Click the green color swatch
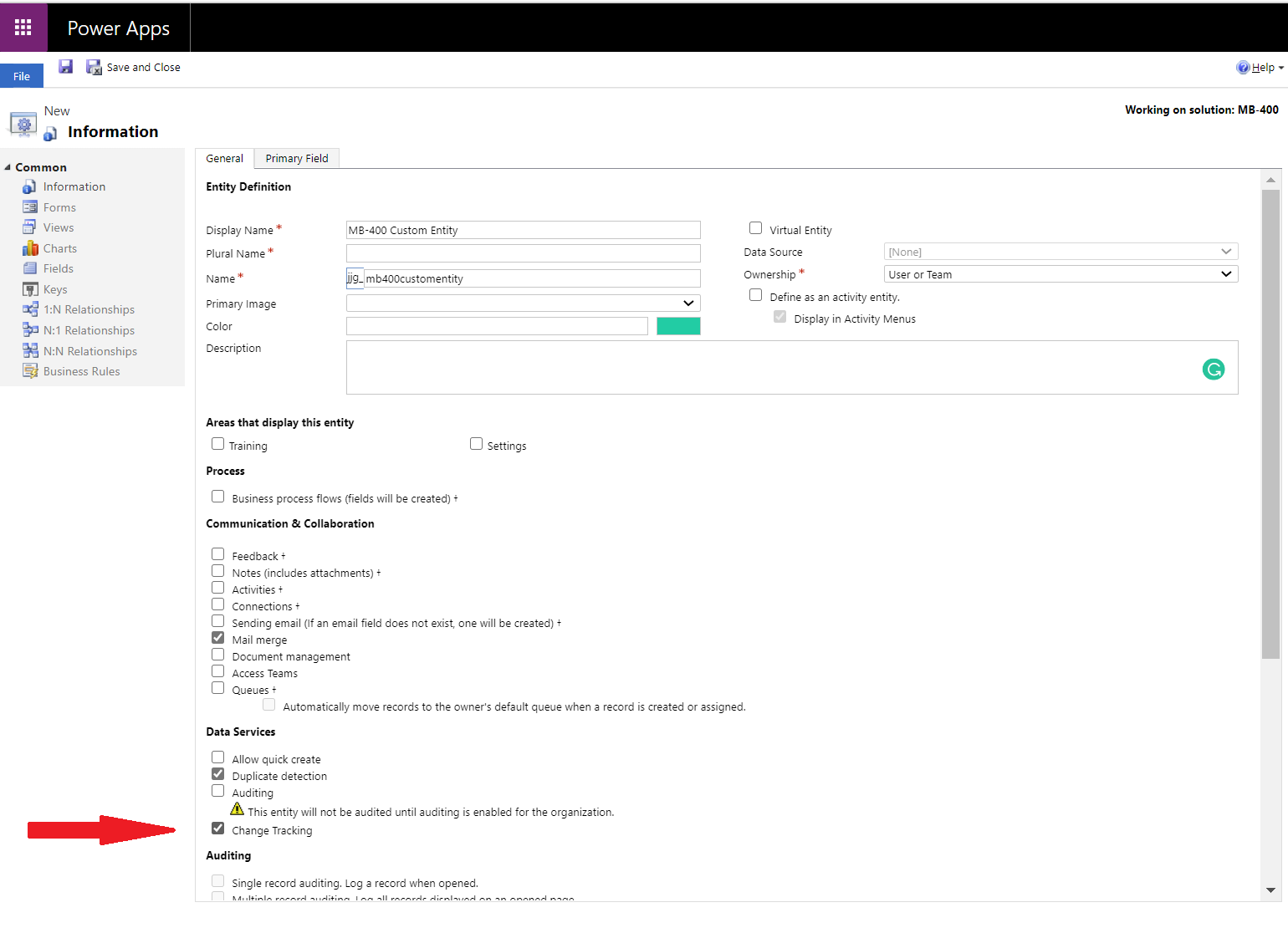 tap(678, 326)
